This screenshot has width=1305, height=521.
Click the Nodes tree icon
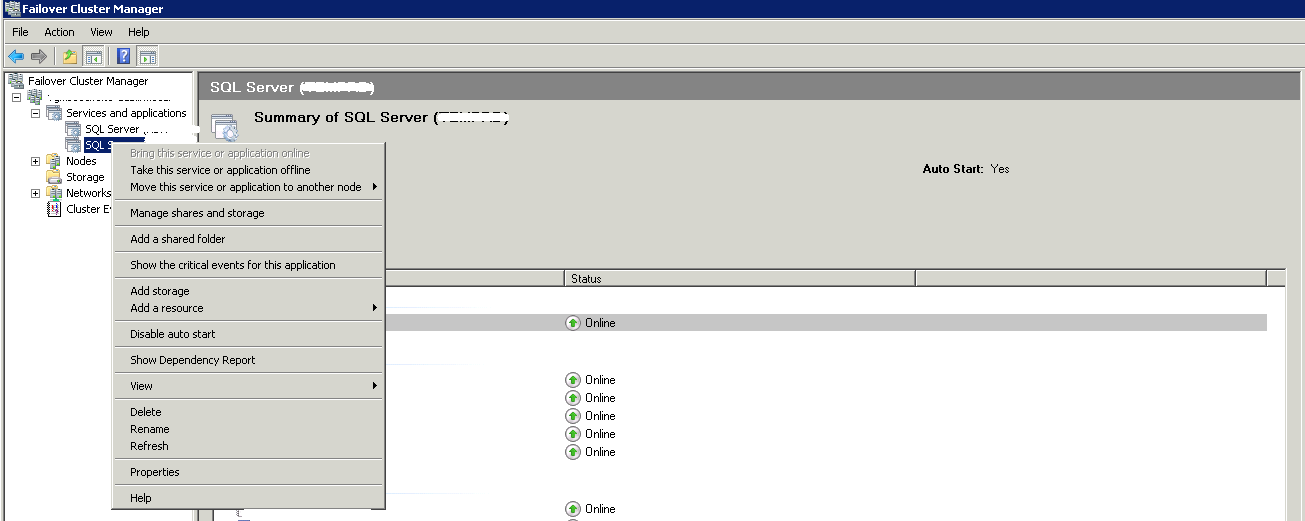click(x=54, y=161)
